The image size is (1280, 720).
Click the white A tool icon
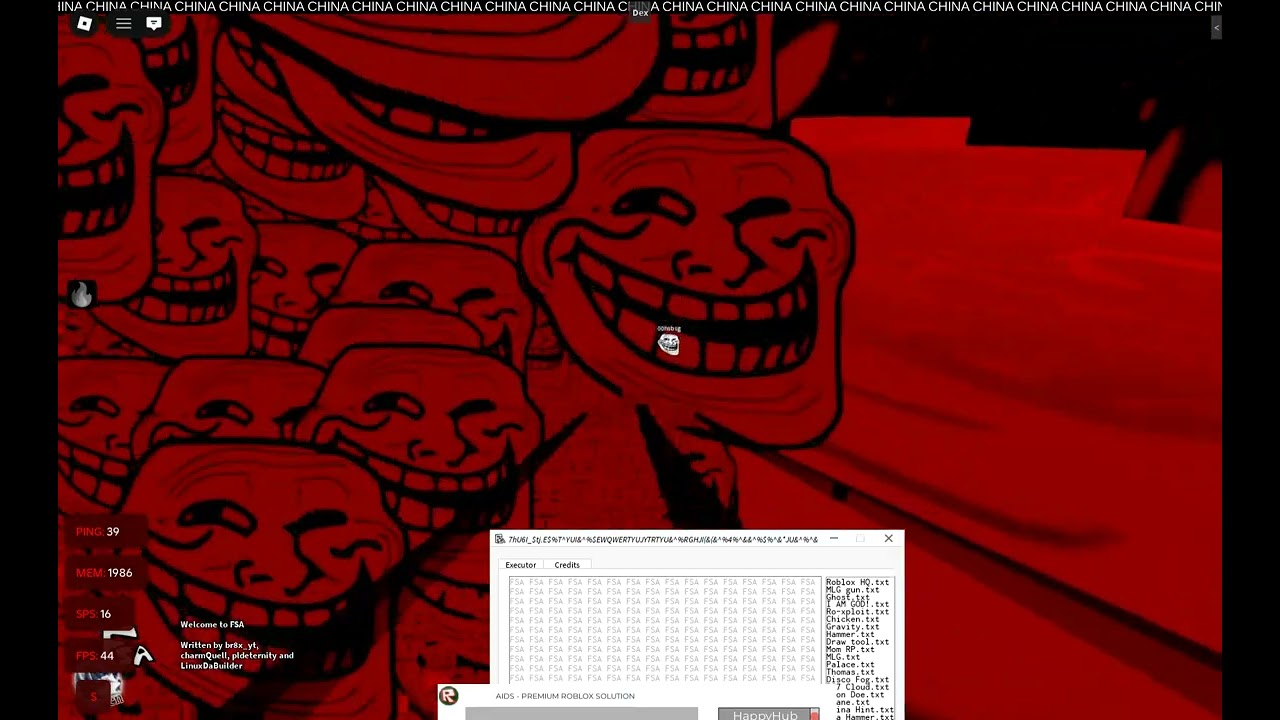tap(143, 655)
